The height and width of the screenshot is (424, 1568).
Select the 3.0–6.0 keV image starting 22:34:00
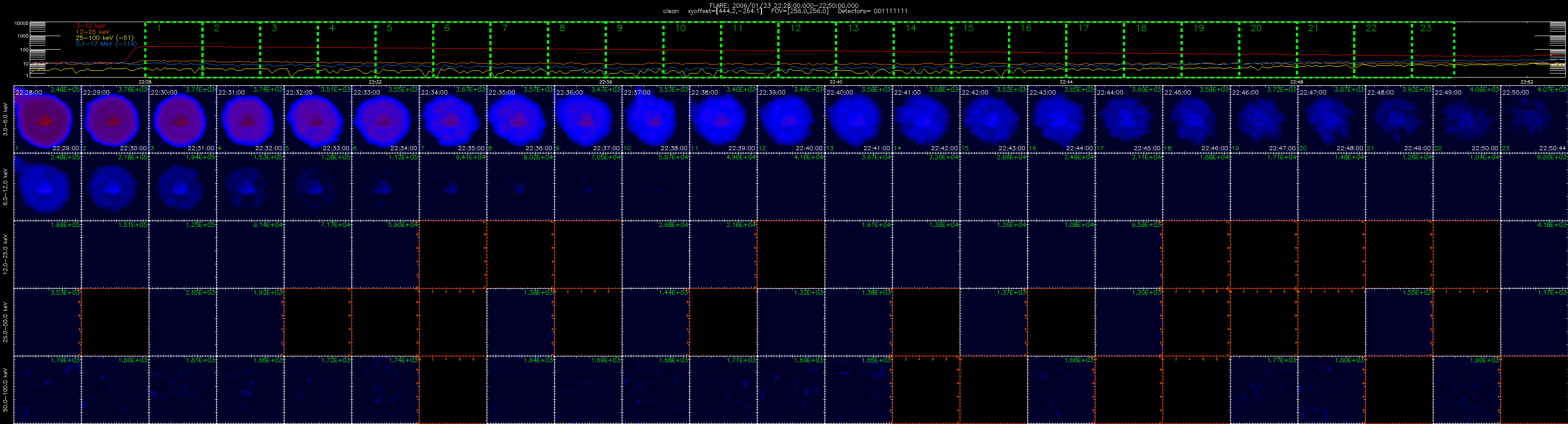(453, 120)
